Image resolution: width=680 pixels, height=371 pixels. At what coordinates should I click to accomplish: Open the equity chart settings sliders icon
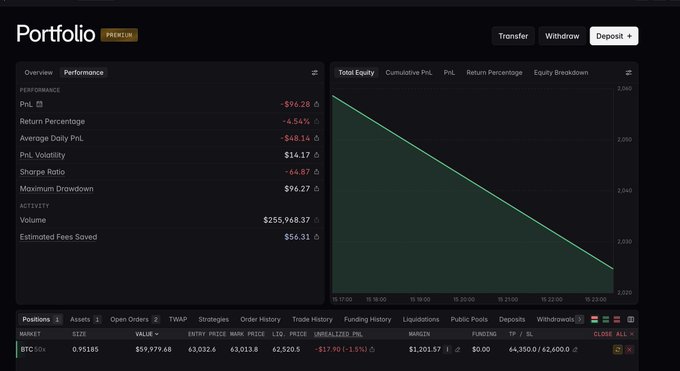628,72
